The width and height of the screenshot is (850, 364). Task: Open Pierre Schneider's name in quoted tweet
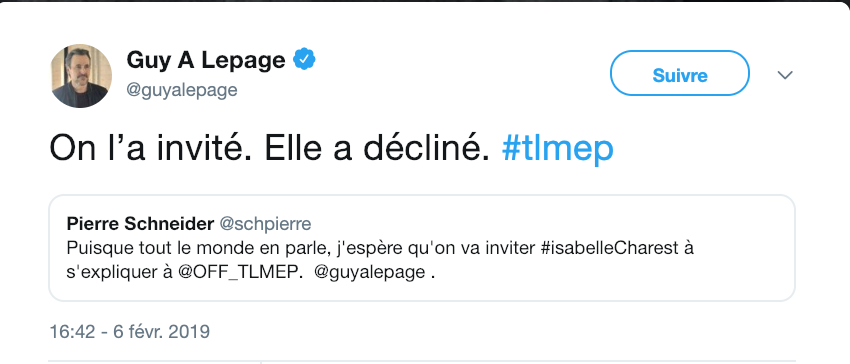click(140, 223)
